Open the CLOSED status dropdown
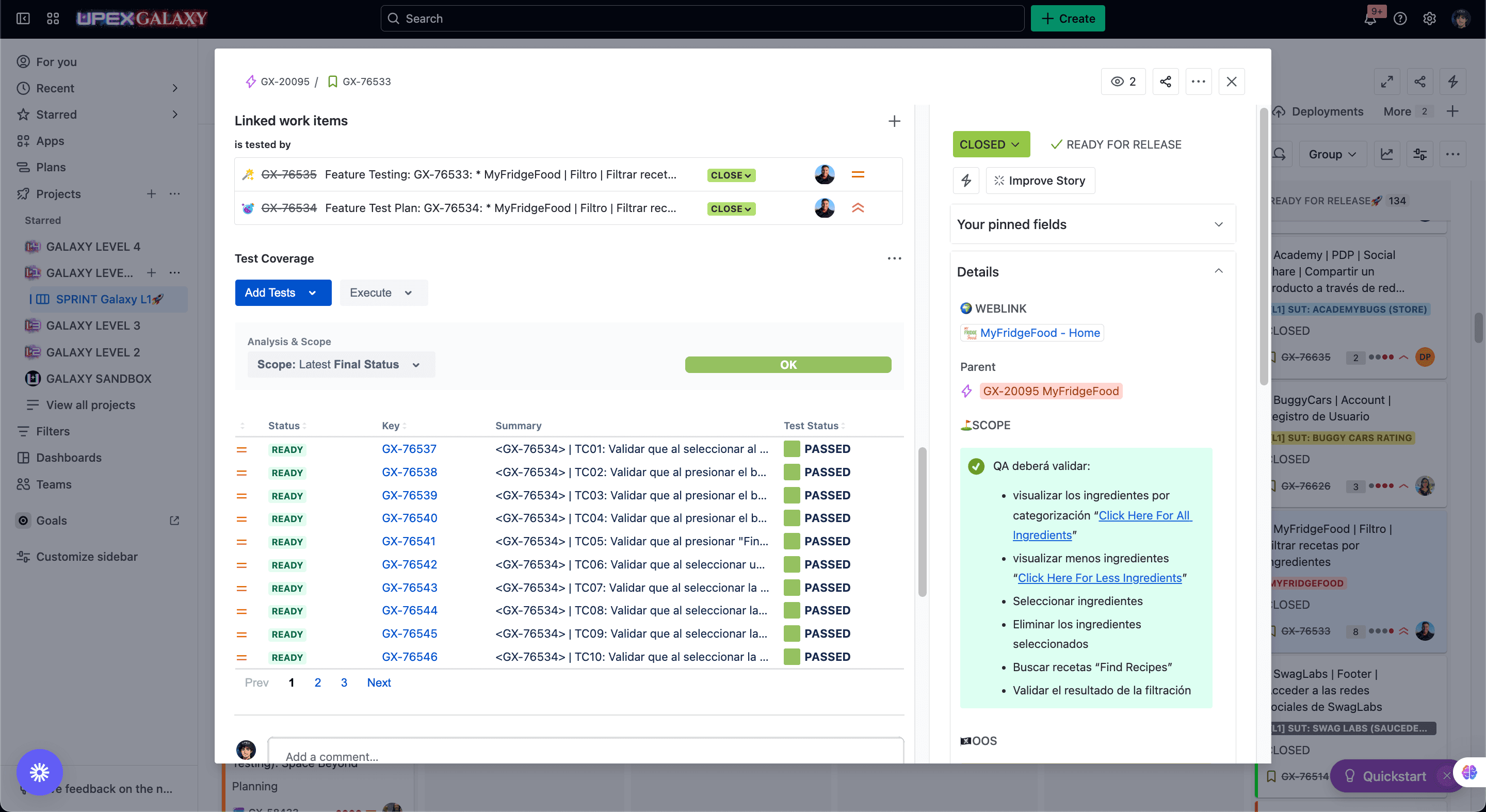The width and height of the screenshot is (1486, 812). (990, 144)
